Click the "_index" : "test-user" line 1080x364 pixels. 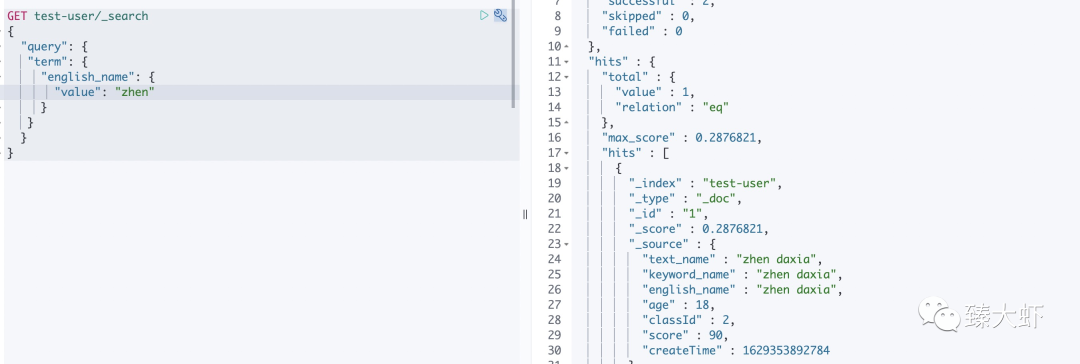pos(706,183)
